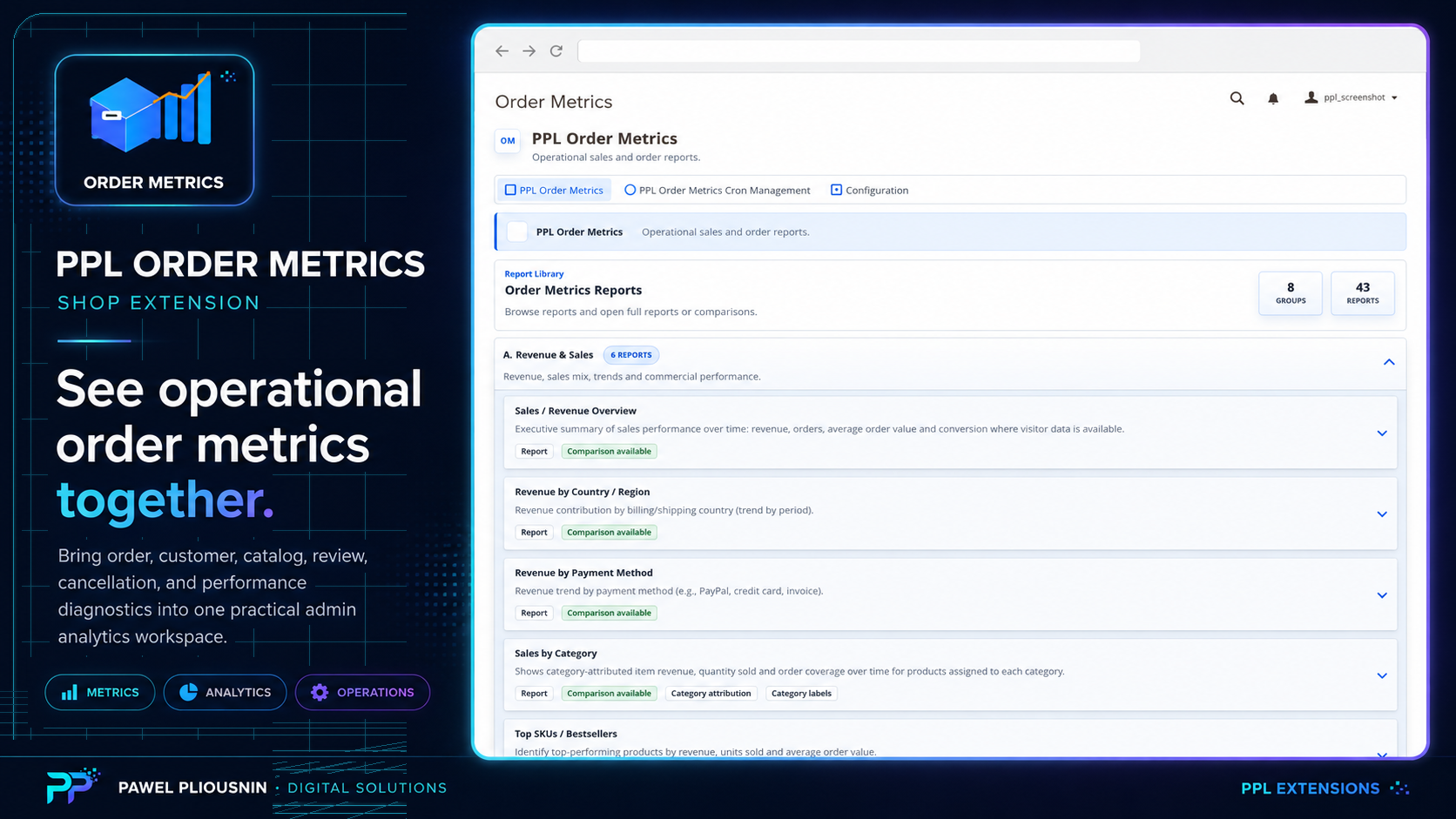Click the Sales / Revenue Overview title
This screenshot has width=1456, height=819.
575,411
